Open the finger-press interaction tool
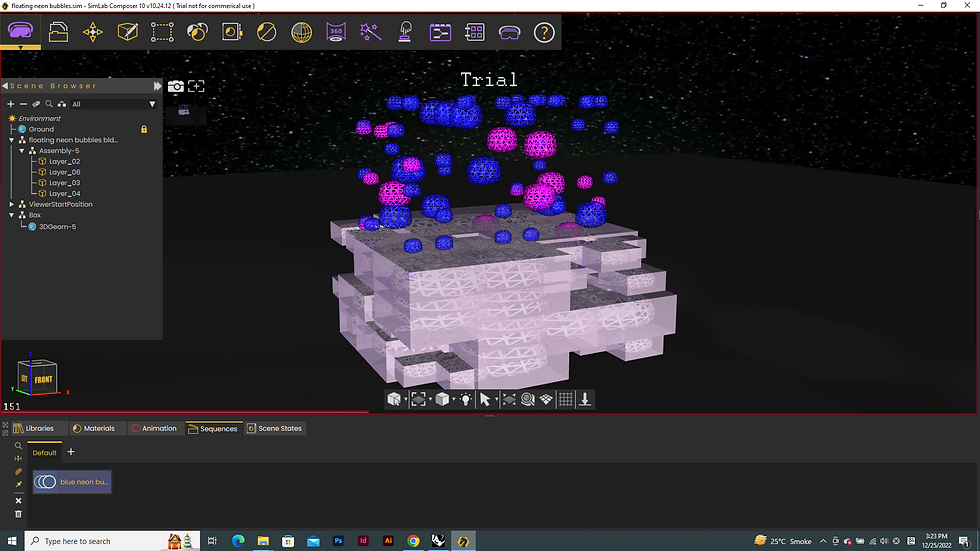The image size is (980, 551). (405, 32)
